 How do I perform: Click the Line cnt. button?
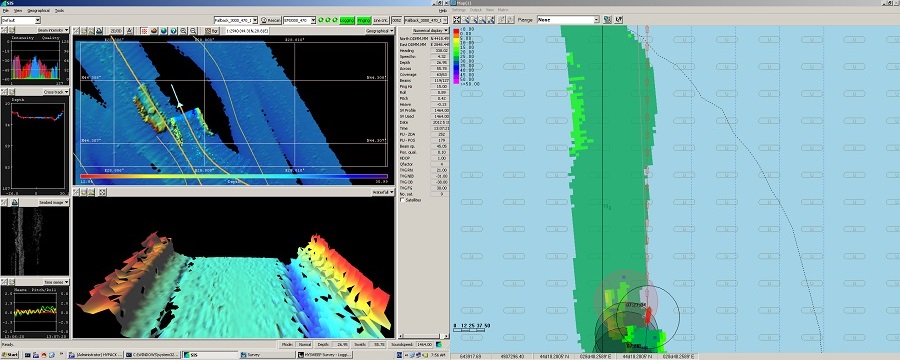(381, 20)
